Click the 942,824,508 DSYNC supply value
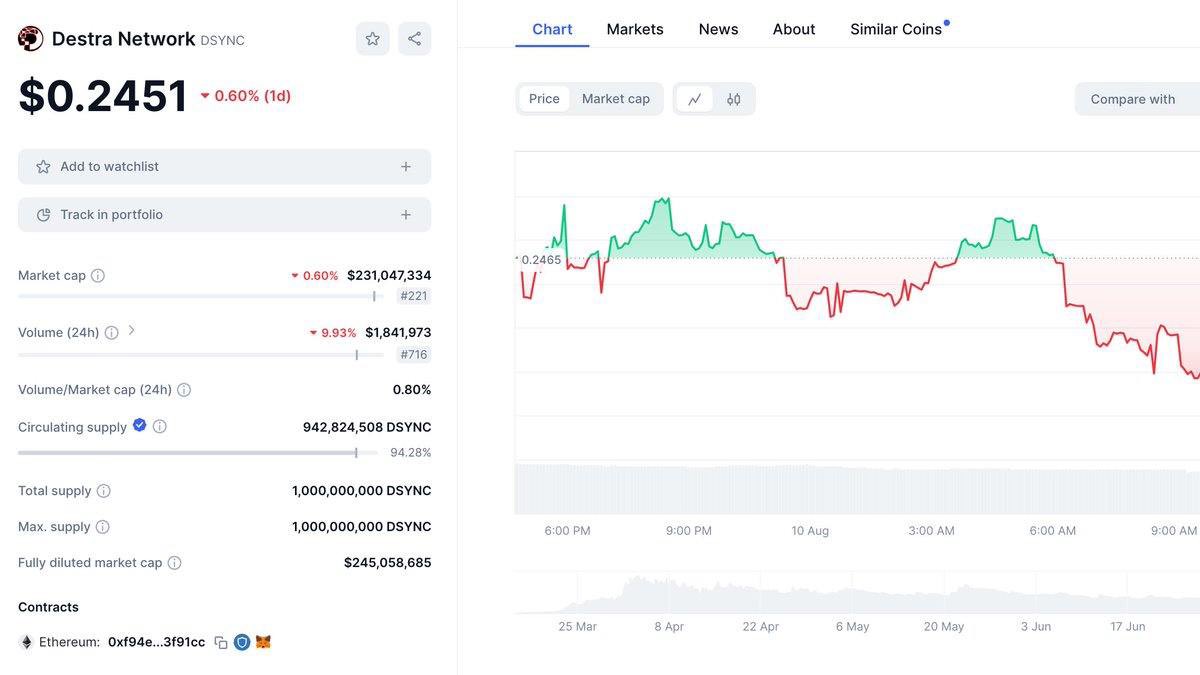Screen dimensions: 1200x675 click(367, 427)
